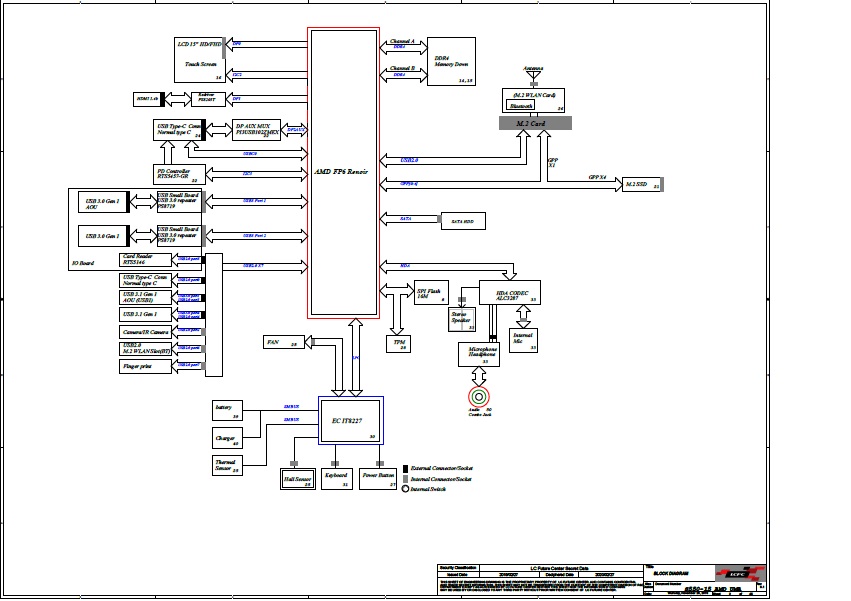Select the Hall Sensor block
Image resolution: width=851 pixels, height=601 pixels.
(x=297, y=479)
